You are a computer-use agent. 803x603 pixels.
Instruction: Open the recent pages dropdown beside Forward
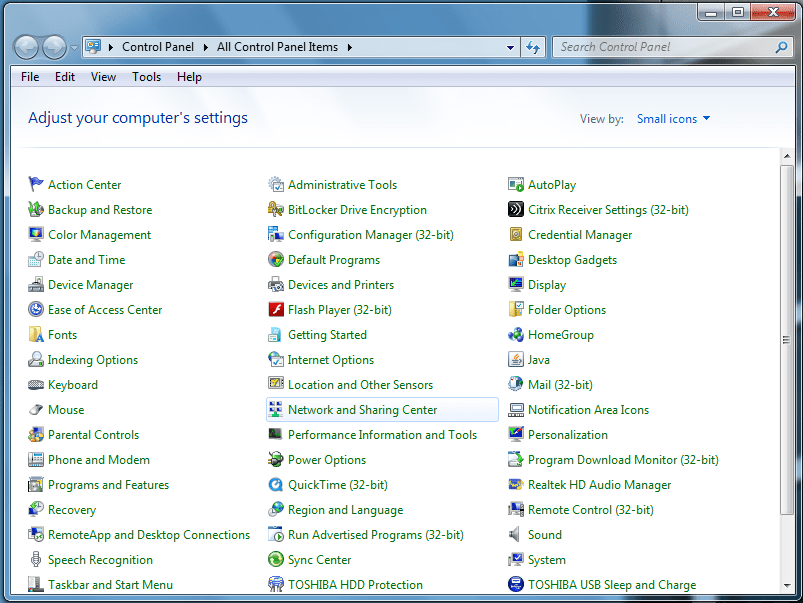(74, 48)
